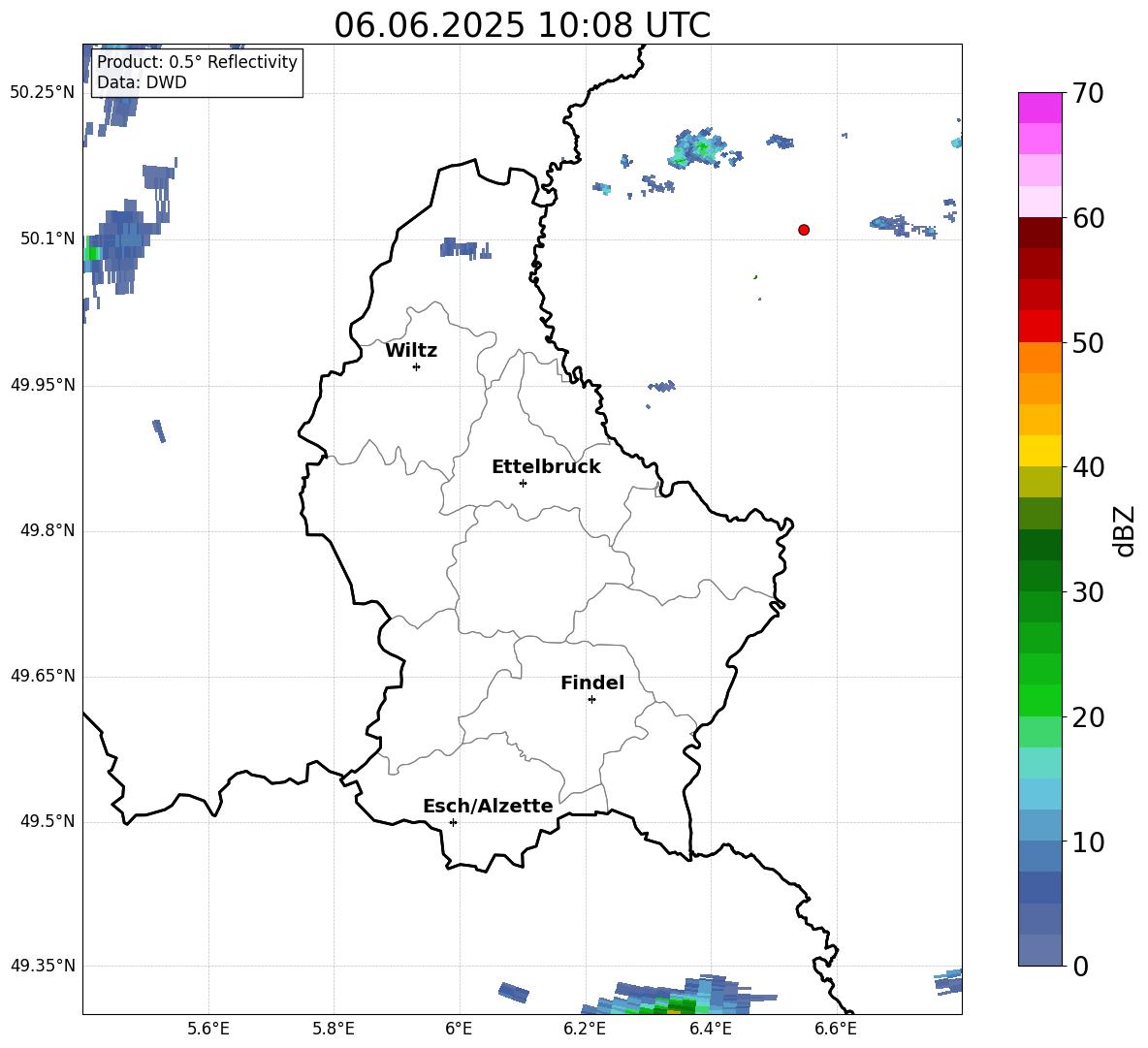Select the Findel city label
This screenshot has height=1048, width=1148.
(x=592, y=683)
